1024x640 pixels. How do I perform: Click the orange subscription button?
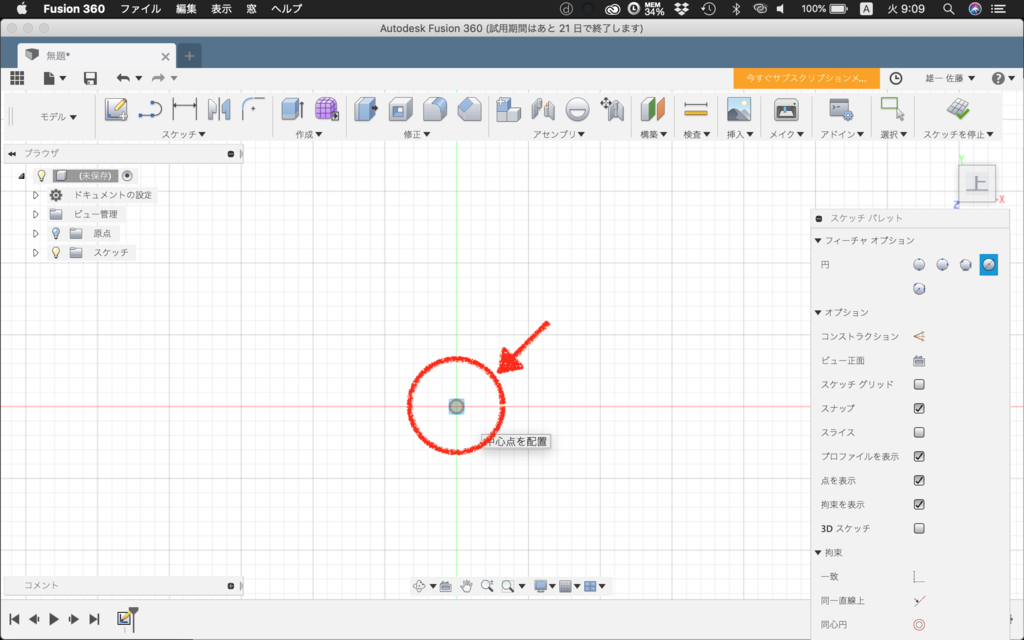tap(807, 78)
